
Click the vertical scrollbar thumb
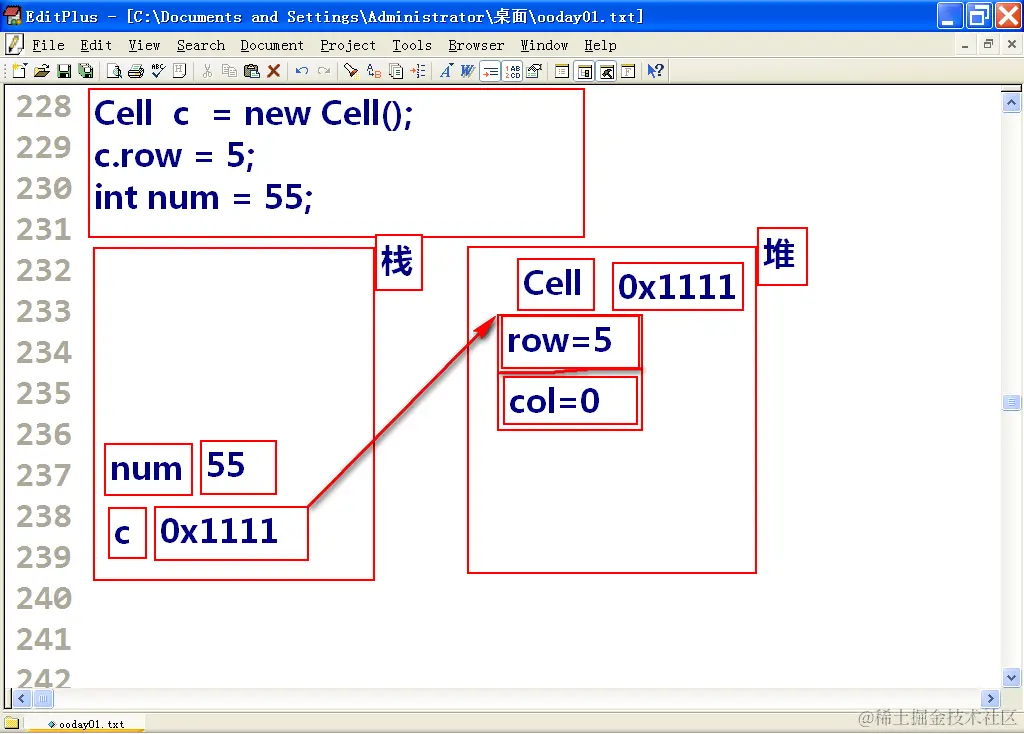pos(1012,402)
